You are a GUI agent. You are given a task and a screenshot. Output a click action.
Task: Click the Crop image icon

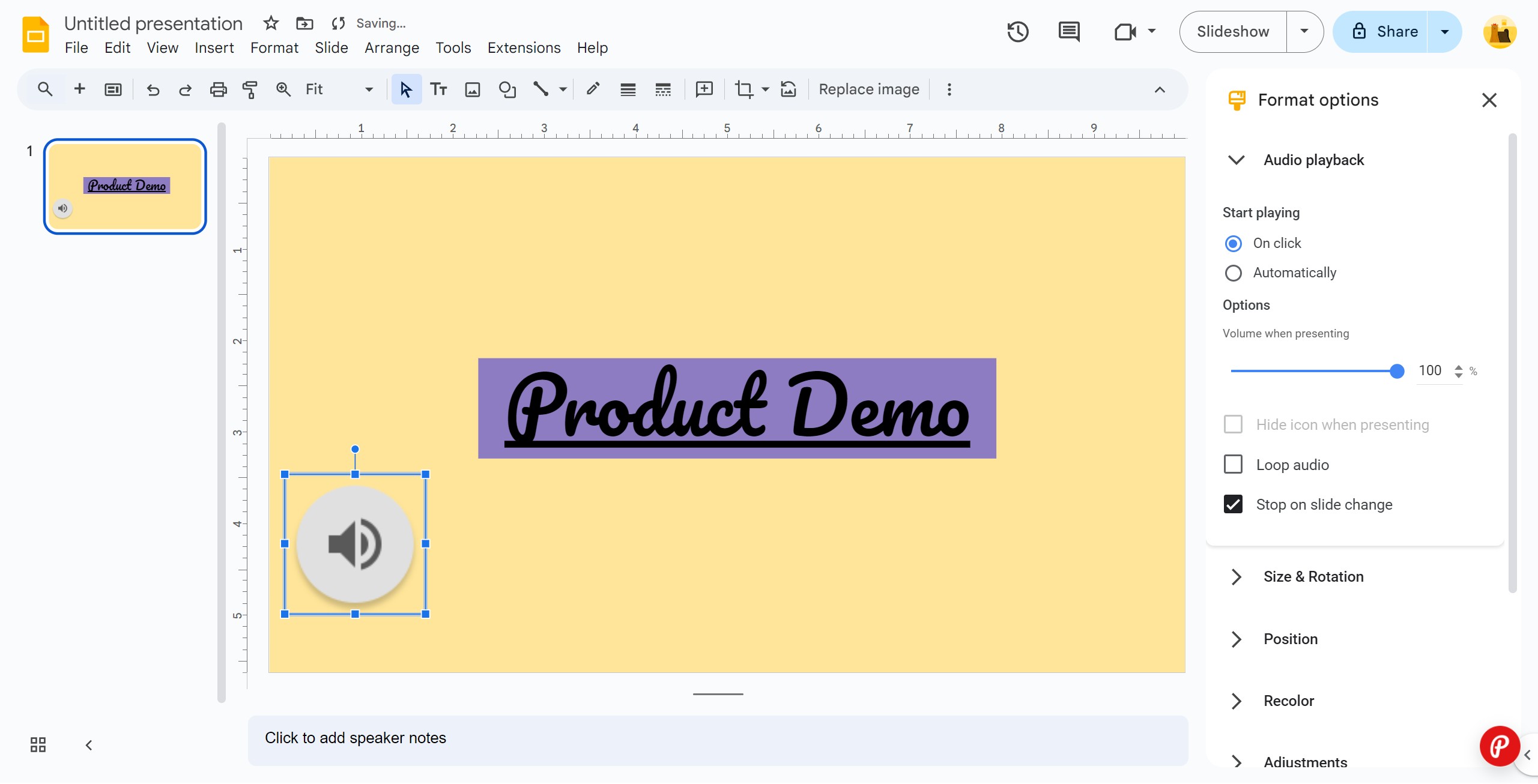[x=743, y=89]
